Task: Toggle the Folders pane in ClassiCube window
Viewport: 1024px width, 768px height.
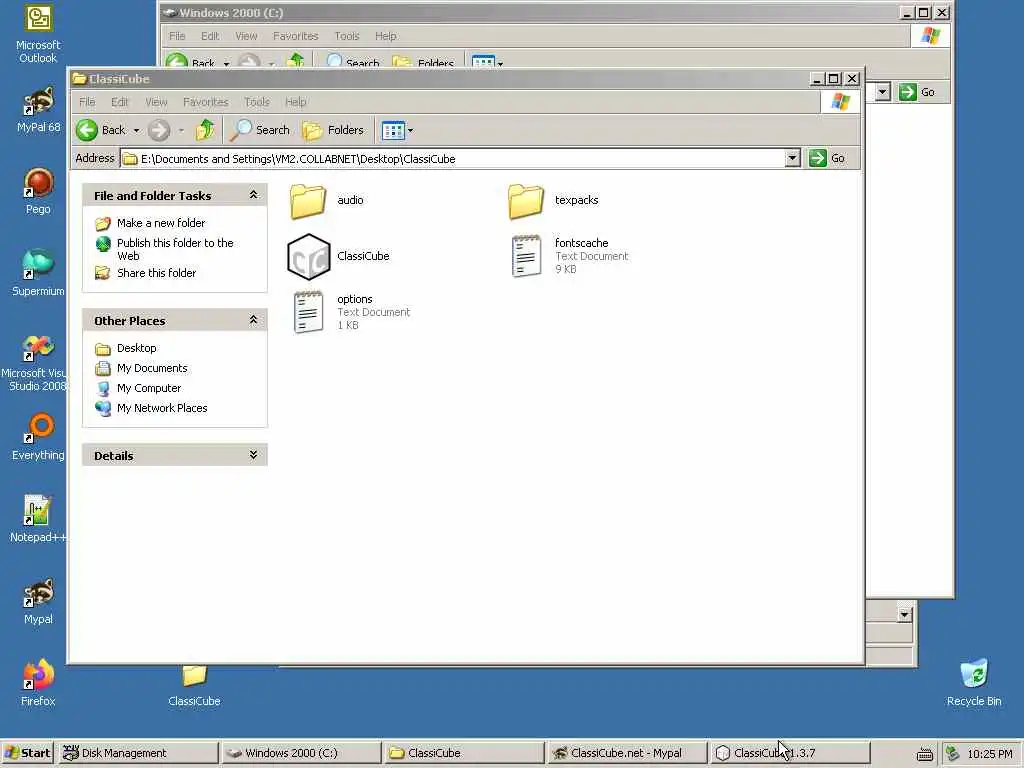Action: [332, 130]
